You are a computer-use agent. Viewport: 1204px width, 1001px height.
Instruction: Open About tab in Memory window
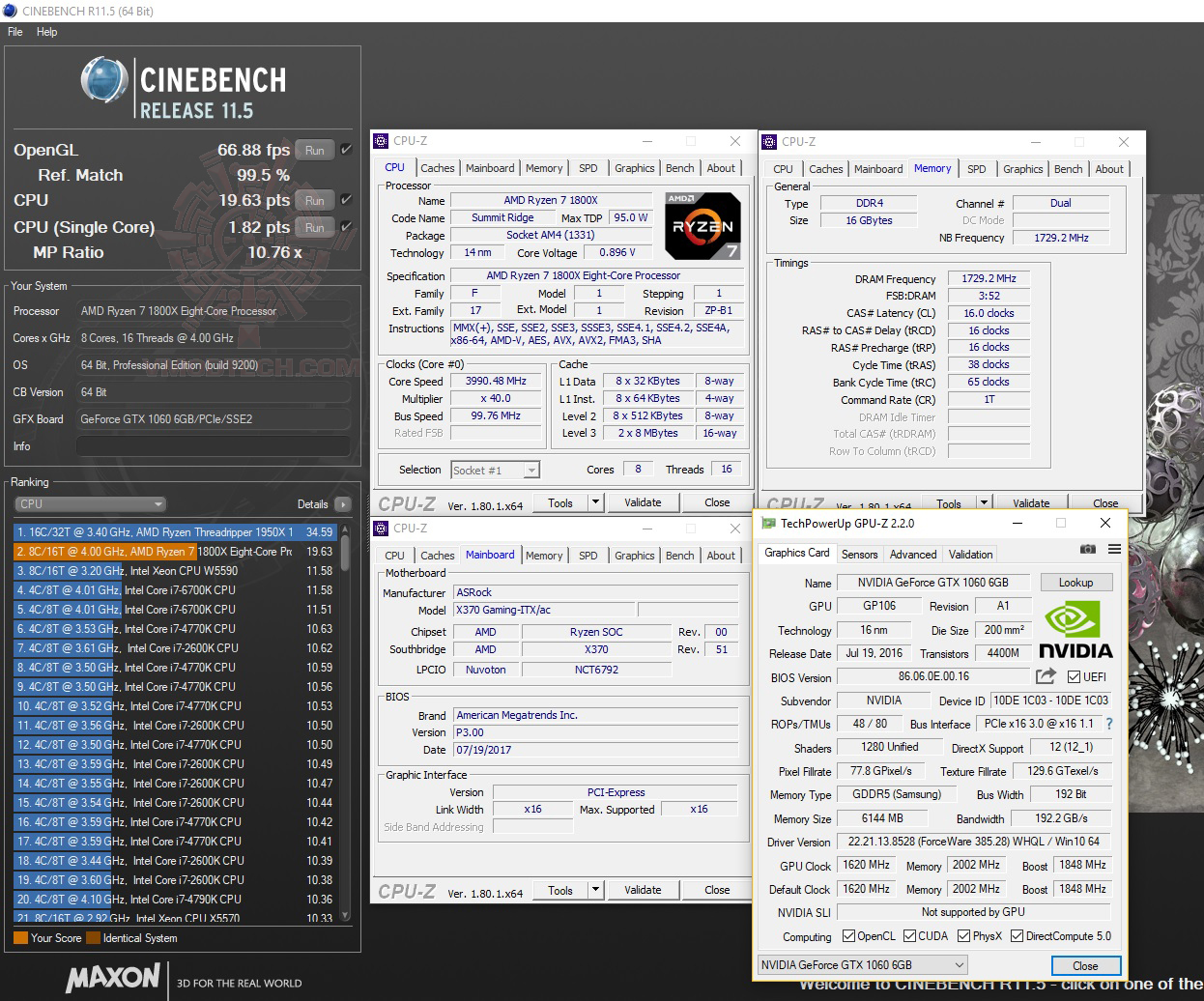(x=1109, y=169)
